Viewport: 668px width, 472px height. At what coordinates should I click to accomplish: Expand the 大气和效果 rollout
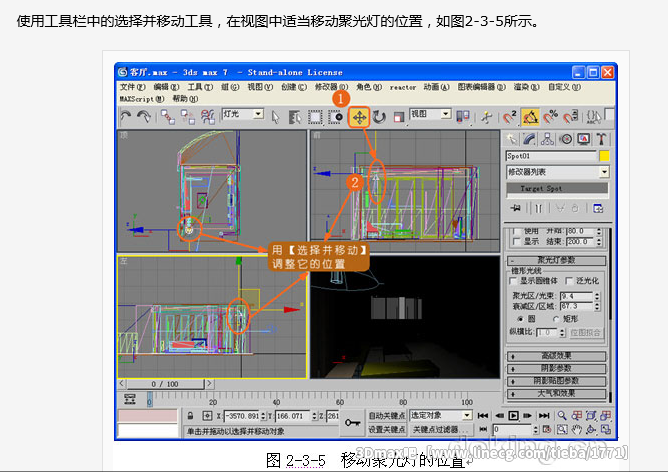click(556, 393)
